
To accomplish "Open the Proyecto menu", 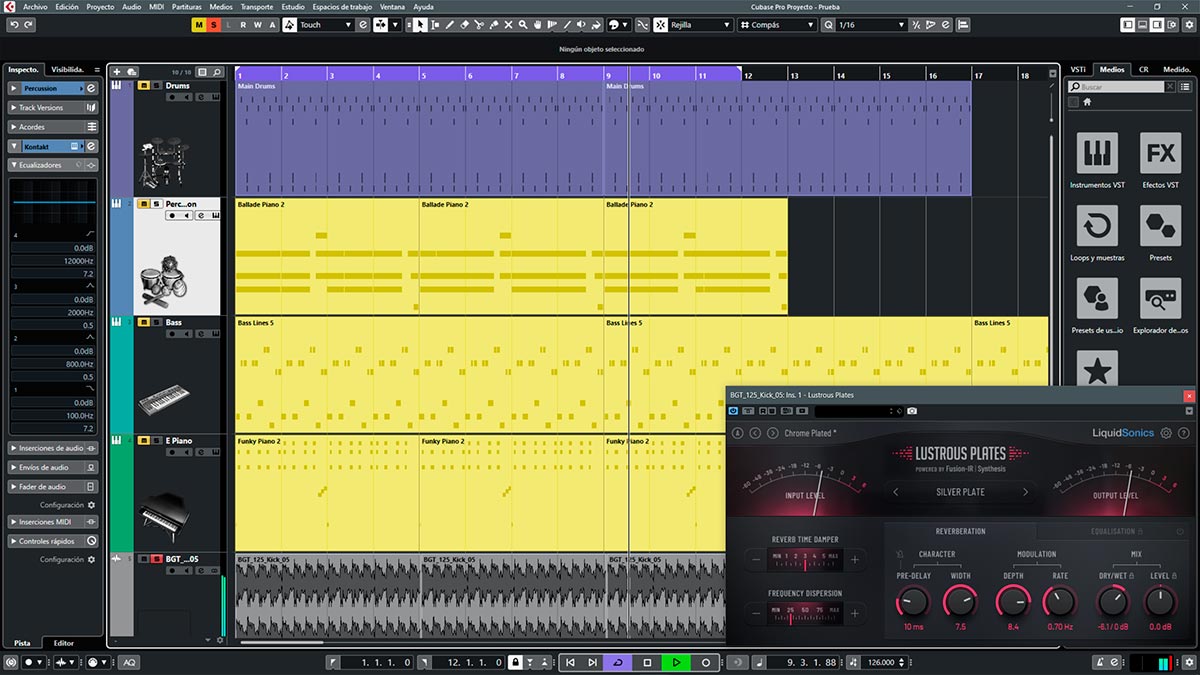I will tap(100, 7).
